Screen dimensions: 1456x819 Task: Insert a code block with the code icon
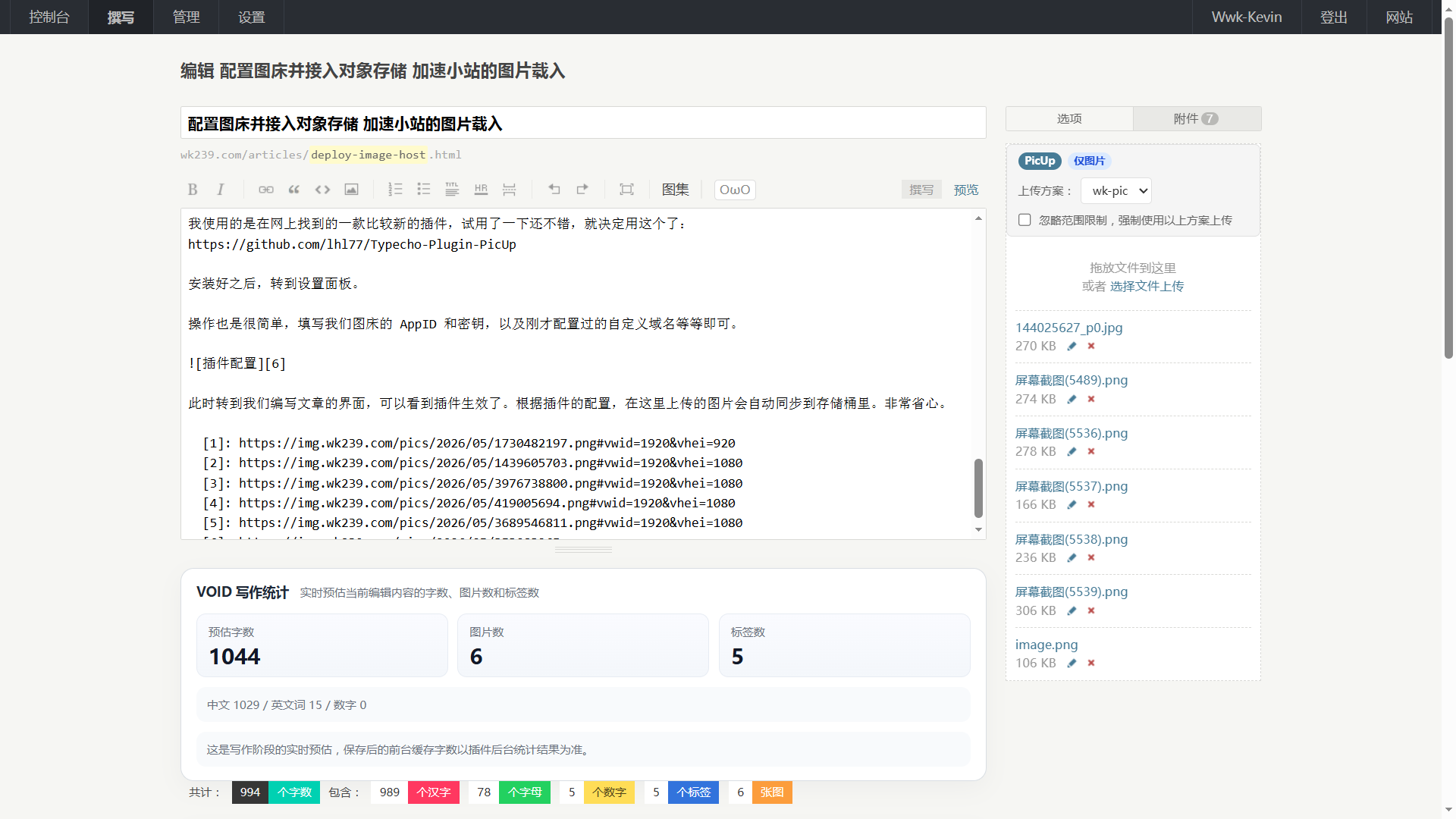[323, 190]
